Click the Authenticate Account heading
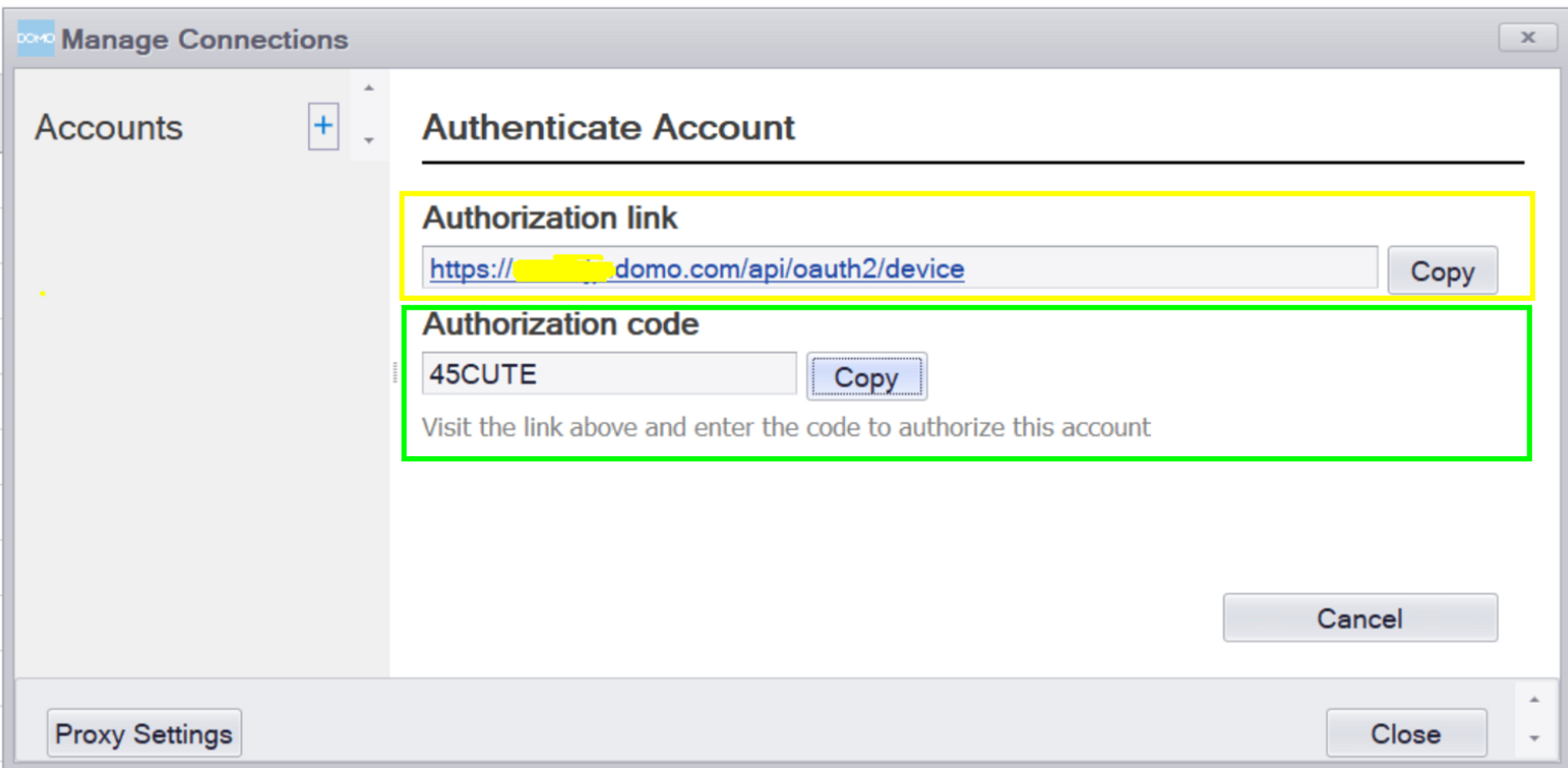The width and height of the screenshot is (1568, 768). (x=608, y=127)
